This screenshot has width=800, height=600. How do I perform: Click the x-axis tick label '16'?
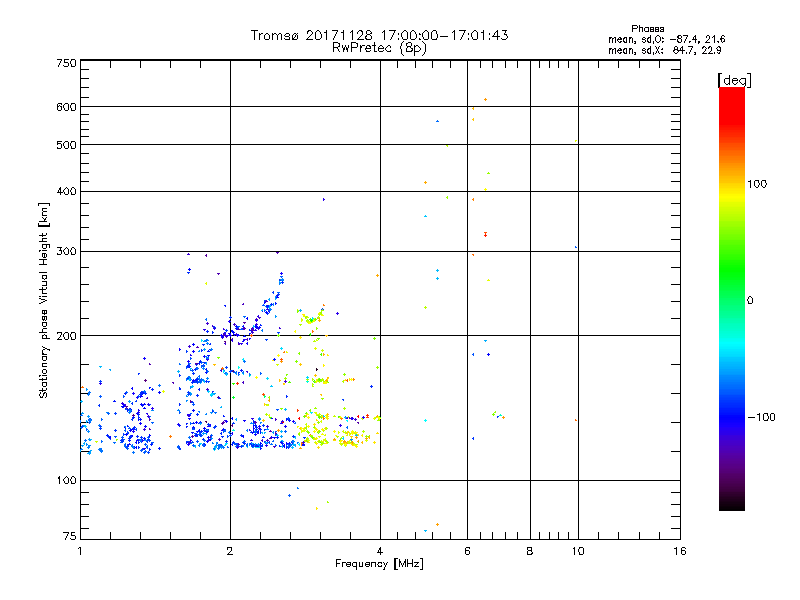[680, 551]
